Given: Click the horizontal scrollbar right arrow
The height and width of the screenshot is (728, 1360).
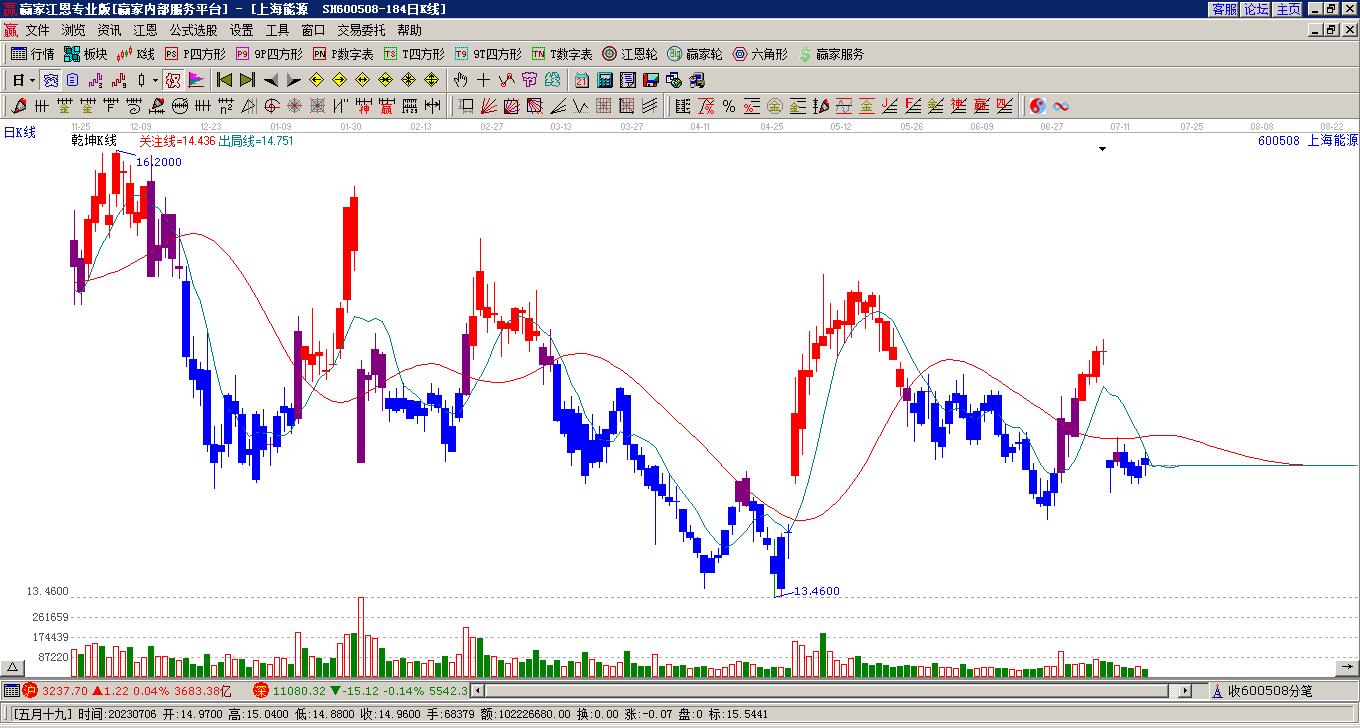Looking at the screenshot, I should (1185, 690).
